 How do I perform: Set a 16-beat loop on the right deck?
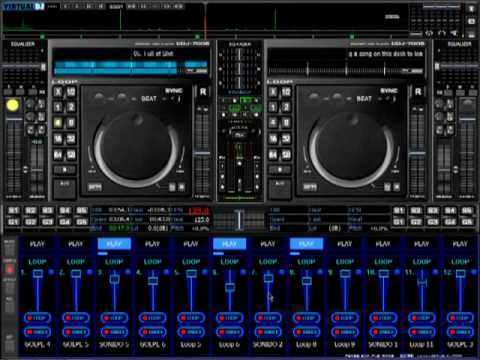273,139
